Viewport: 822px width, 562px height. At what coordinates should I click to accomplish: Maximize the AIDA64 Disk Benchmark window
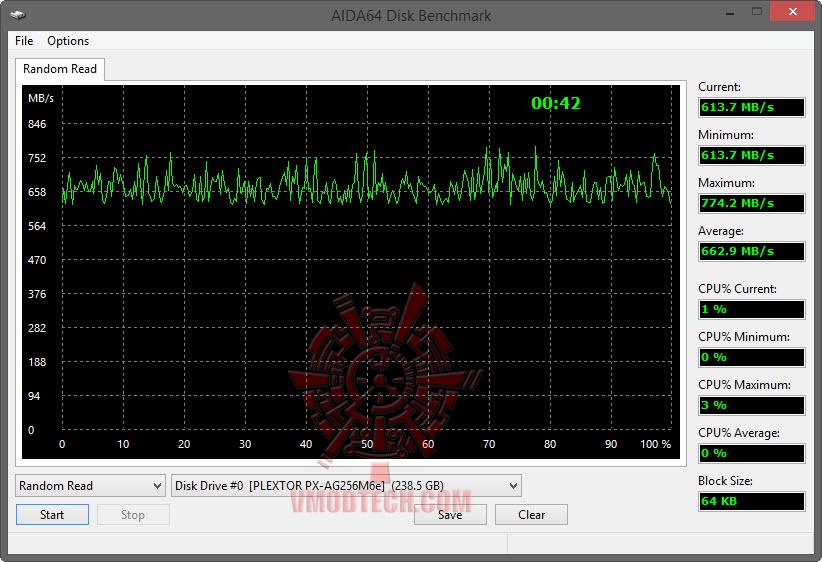pos(757,12)
